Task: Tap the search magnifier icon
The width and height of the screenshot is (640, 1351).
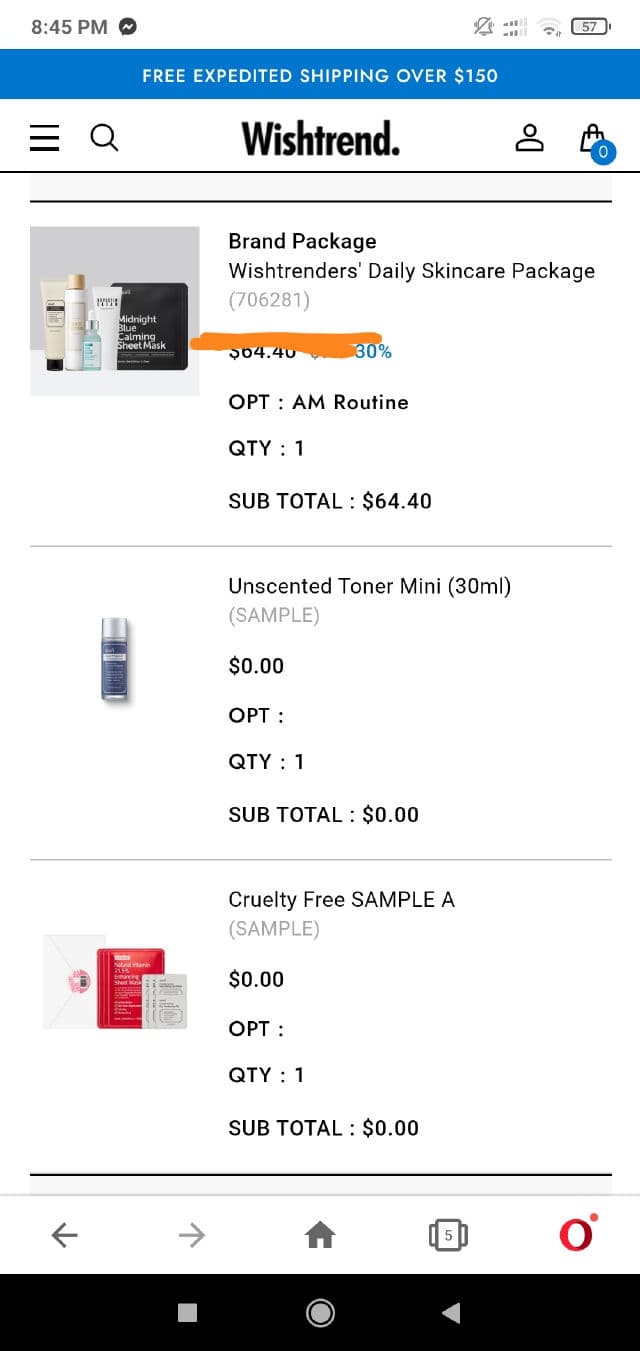Action: coord(104,137)
